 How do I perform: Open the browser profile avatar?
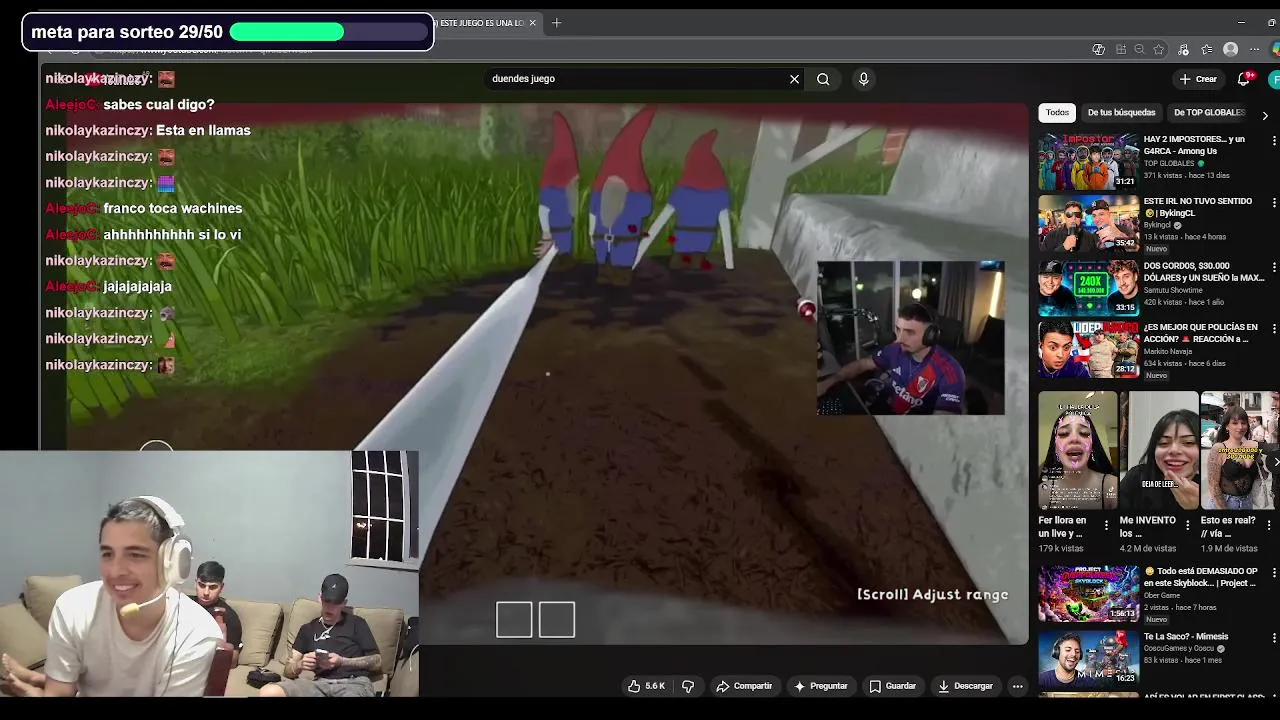click(1231, 50)
